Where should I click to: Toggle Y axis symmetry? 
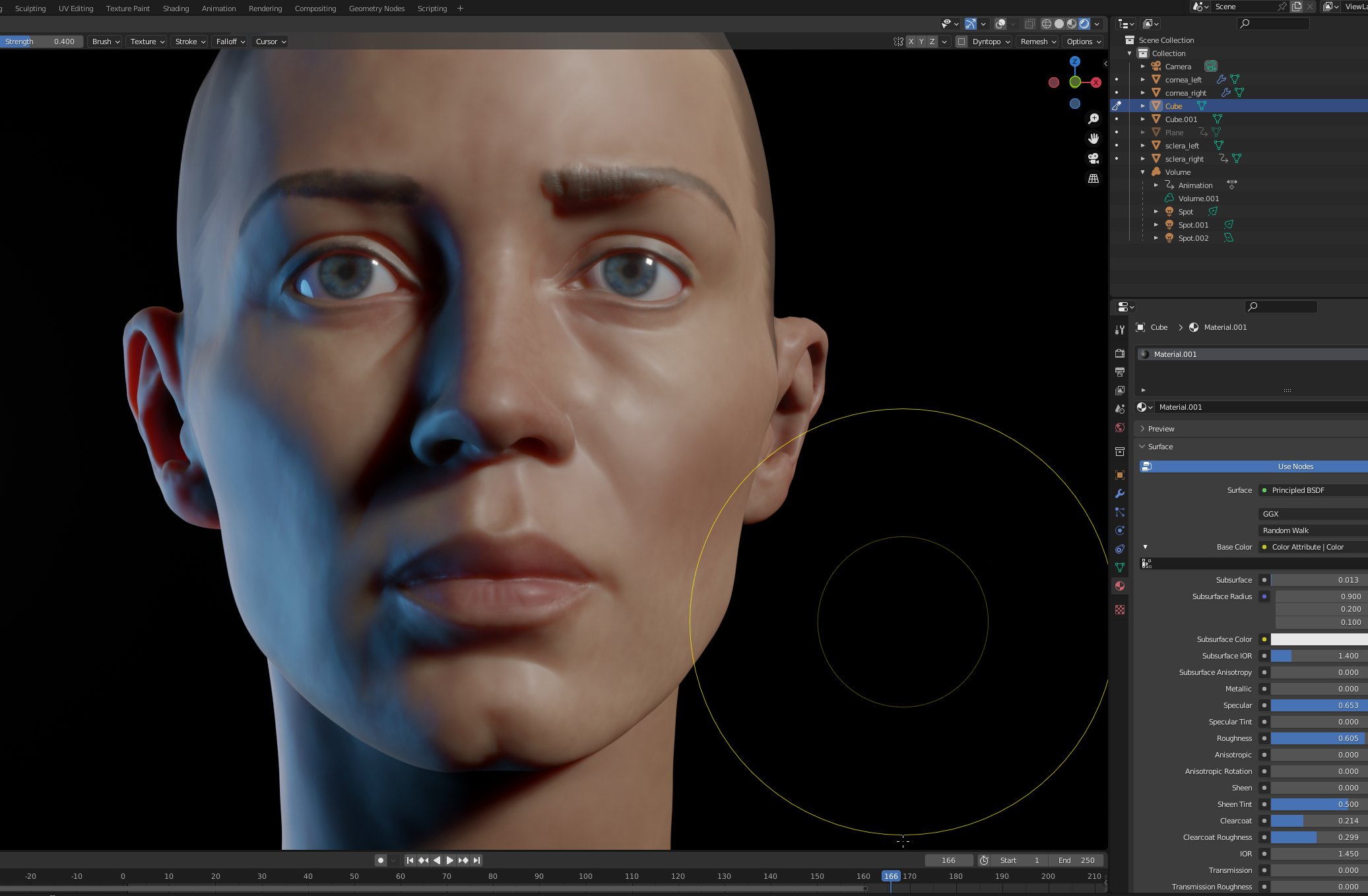point(922,42)
